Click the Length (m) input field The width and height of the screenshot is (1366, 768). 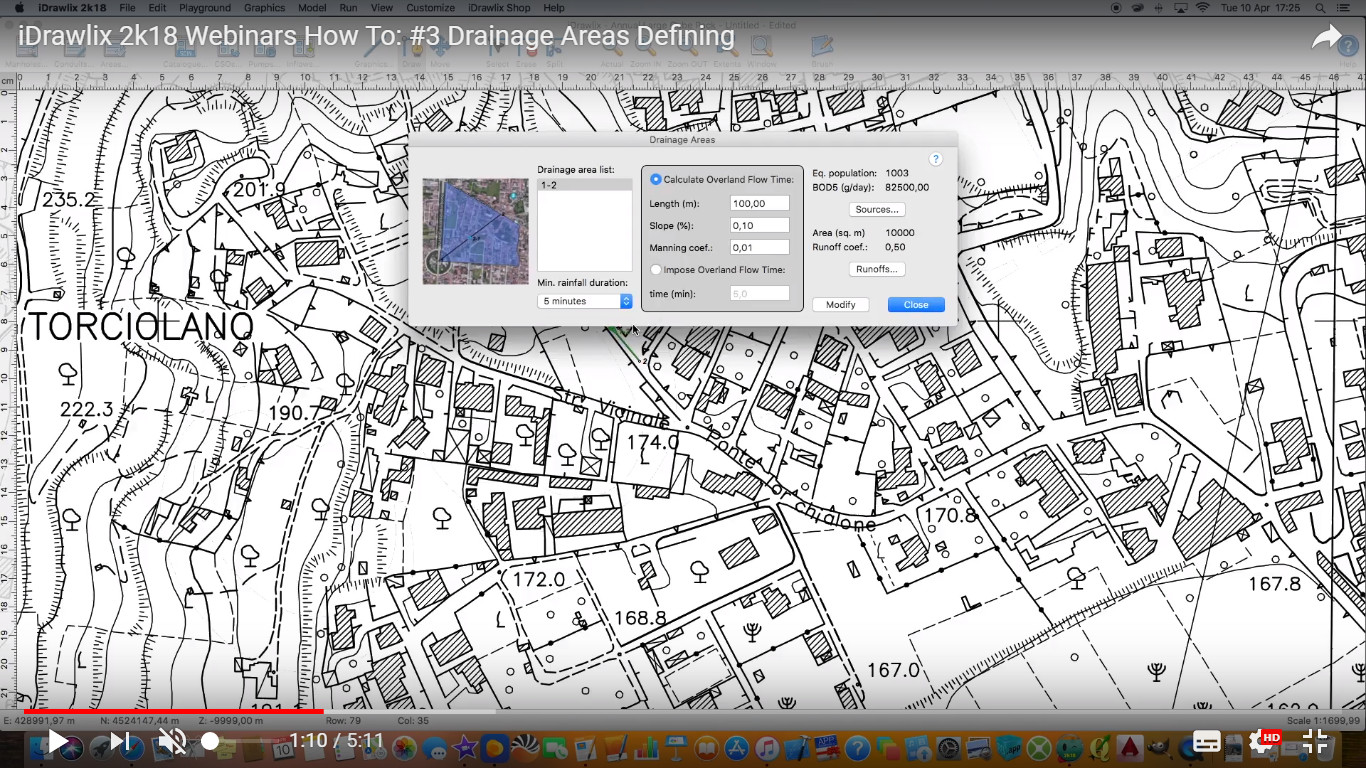tap(760, 203)
